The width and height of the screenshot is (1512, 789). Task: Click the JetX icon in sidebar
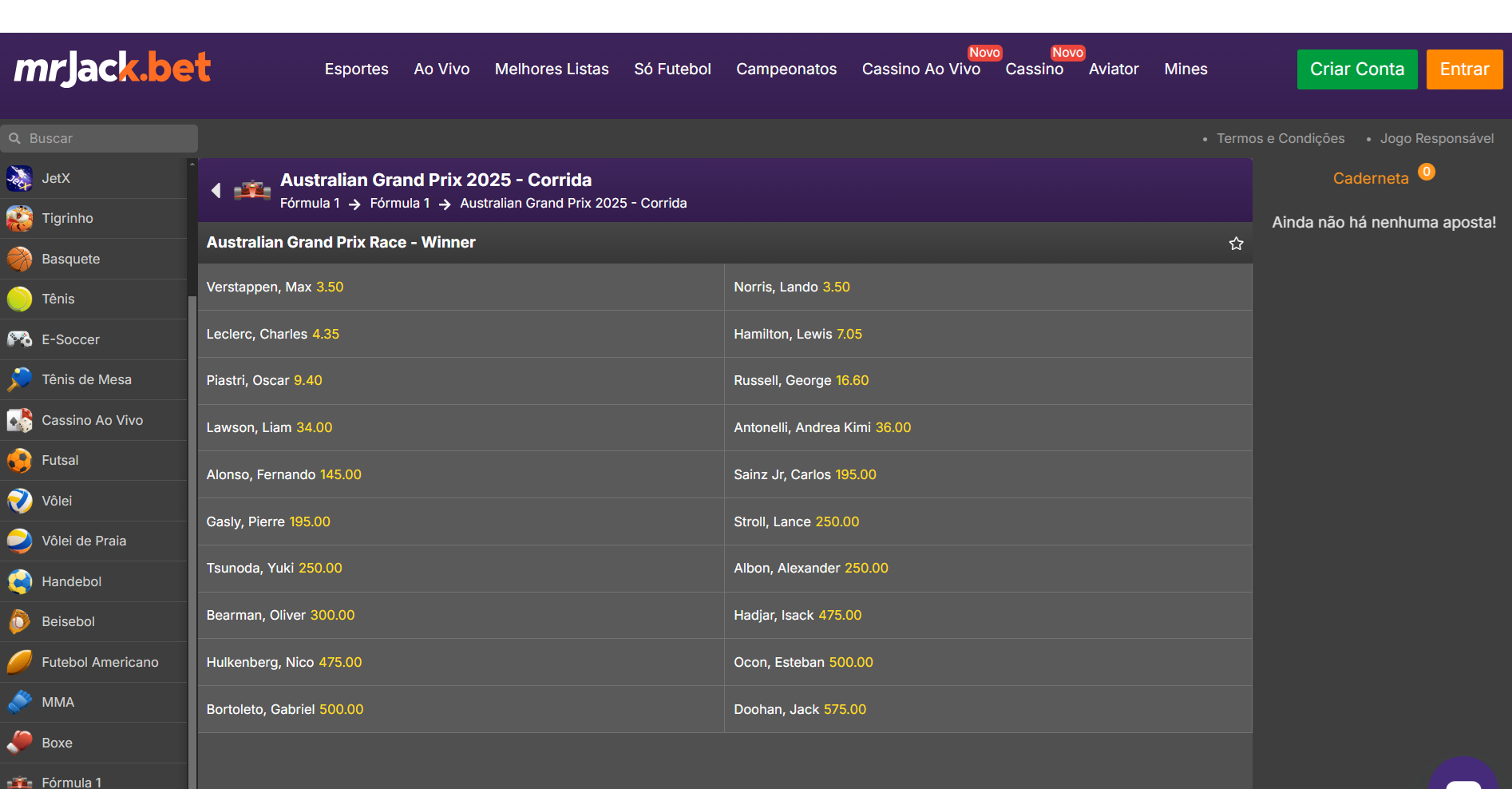coord(19,178)
